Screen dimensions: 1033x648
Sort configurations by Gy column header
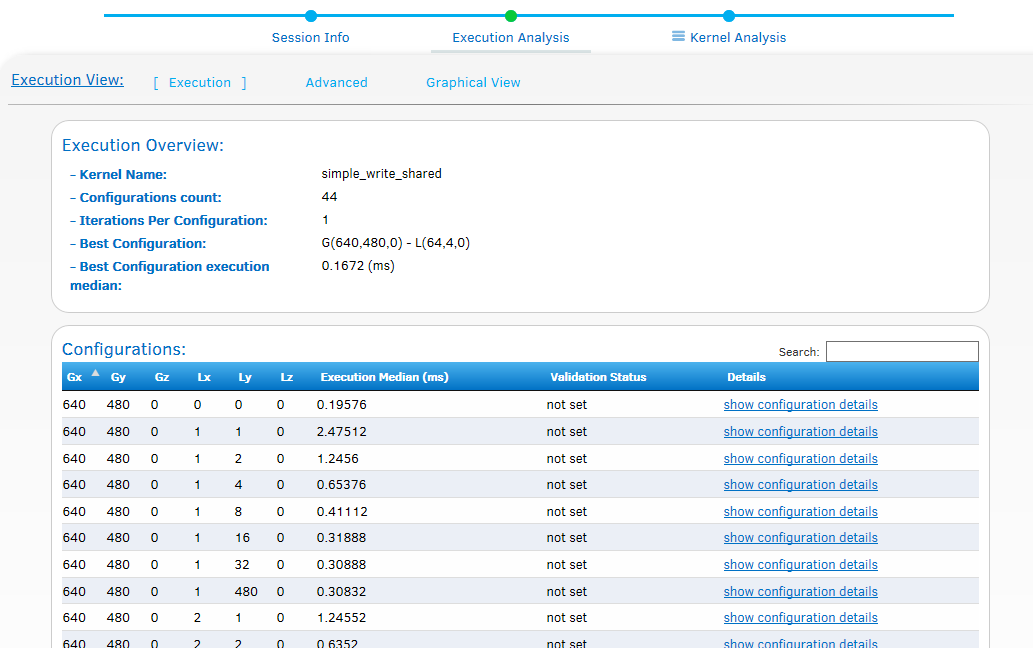pos(118,378)
